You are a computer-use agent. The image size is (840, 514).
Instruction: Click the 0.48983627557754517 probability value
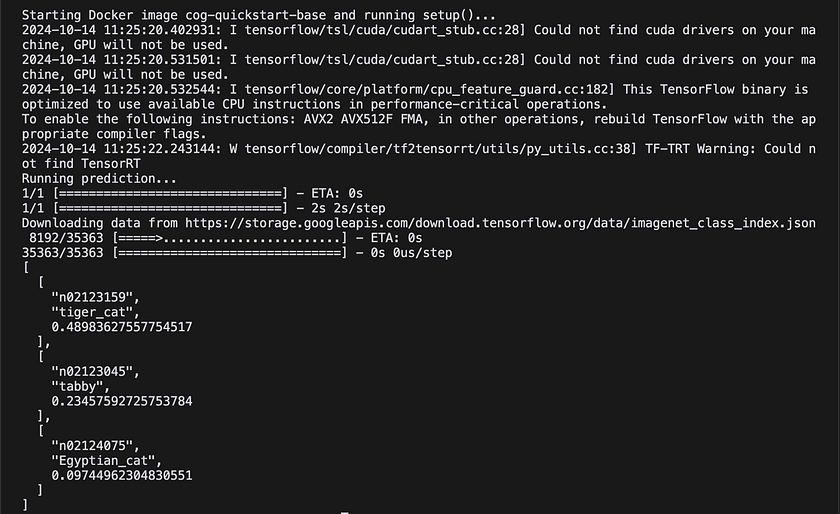point(122,327)
